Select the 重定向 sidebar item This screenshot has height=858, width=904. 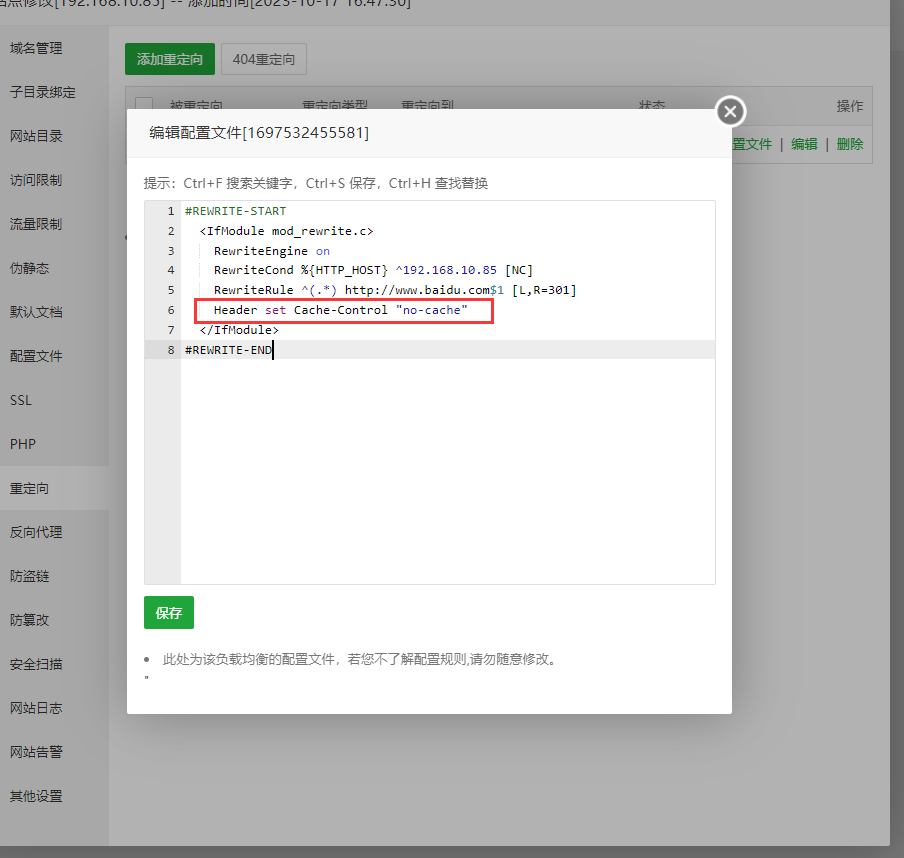coord(29,488)
